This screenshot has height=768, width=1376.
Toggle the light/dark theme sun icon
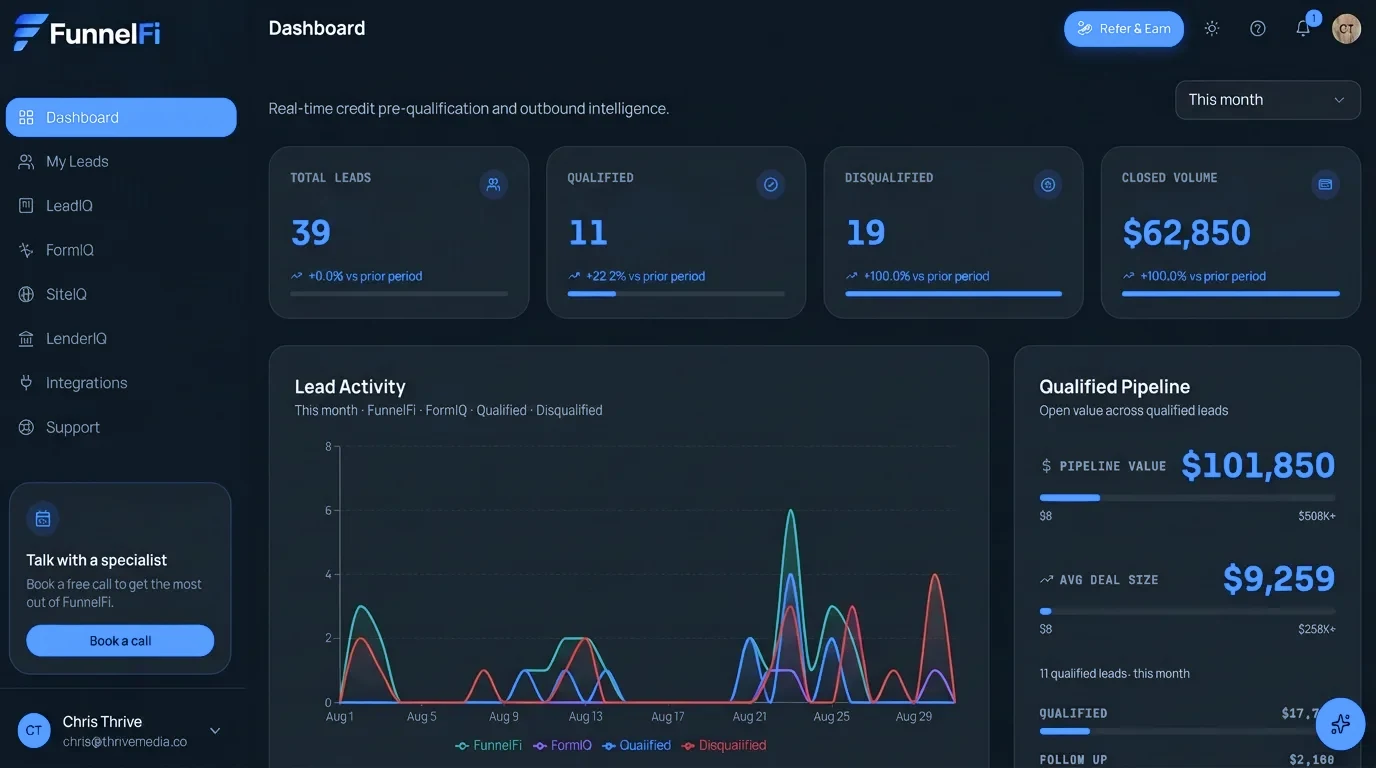[x=1212, y=29]
